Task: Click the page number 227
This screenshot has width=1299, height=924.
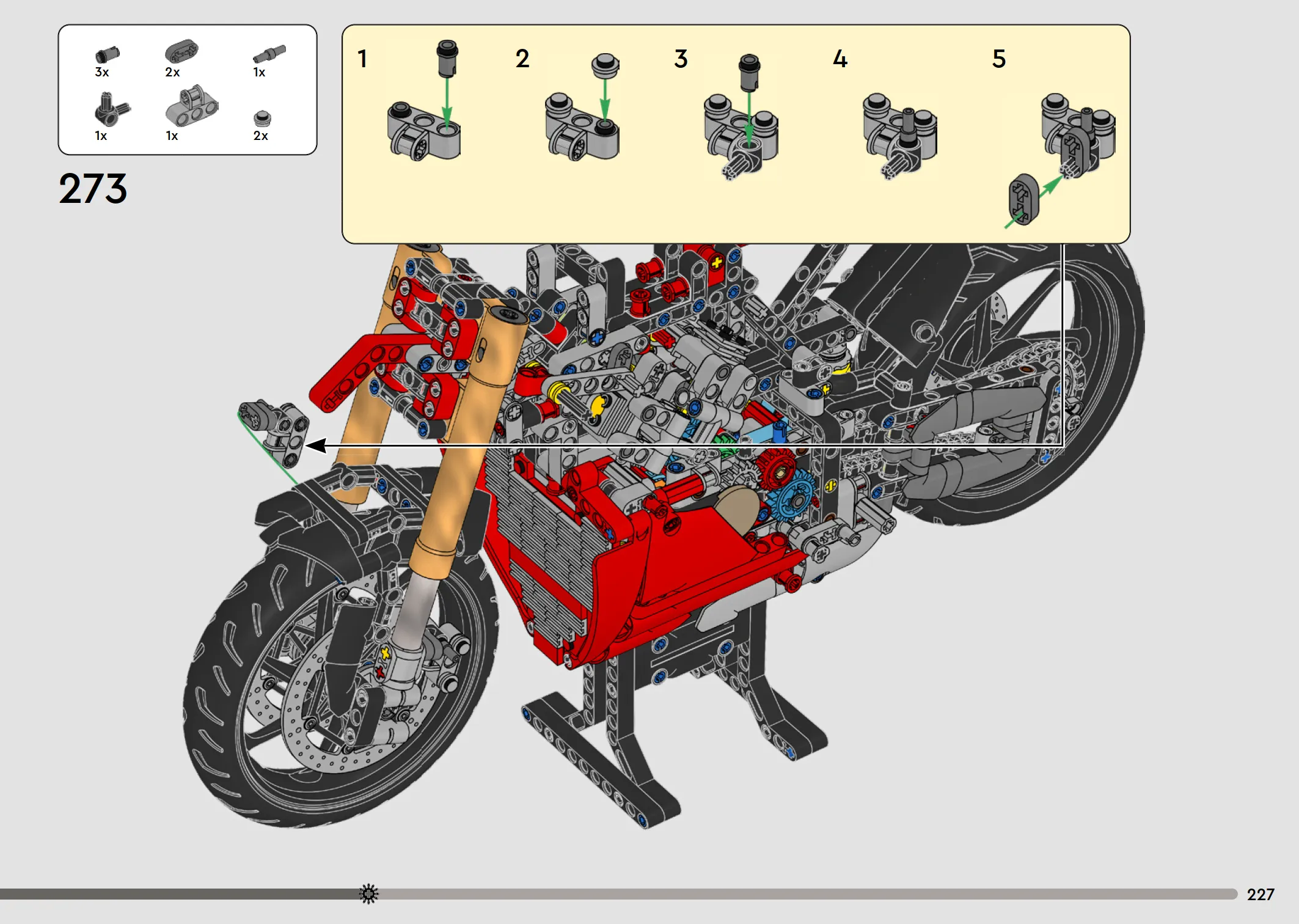Action: [x=1260, y=895]
